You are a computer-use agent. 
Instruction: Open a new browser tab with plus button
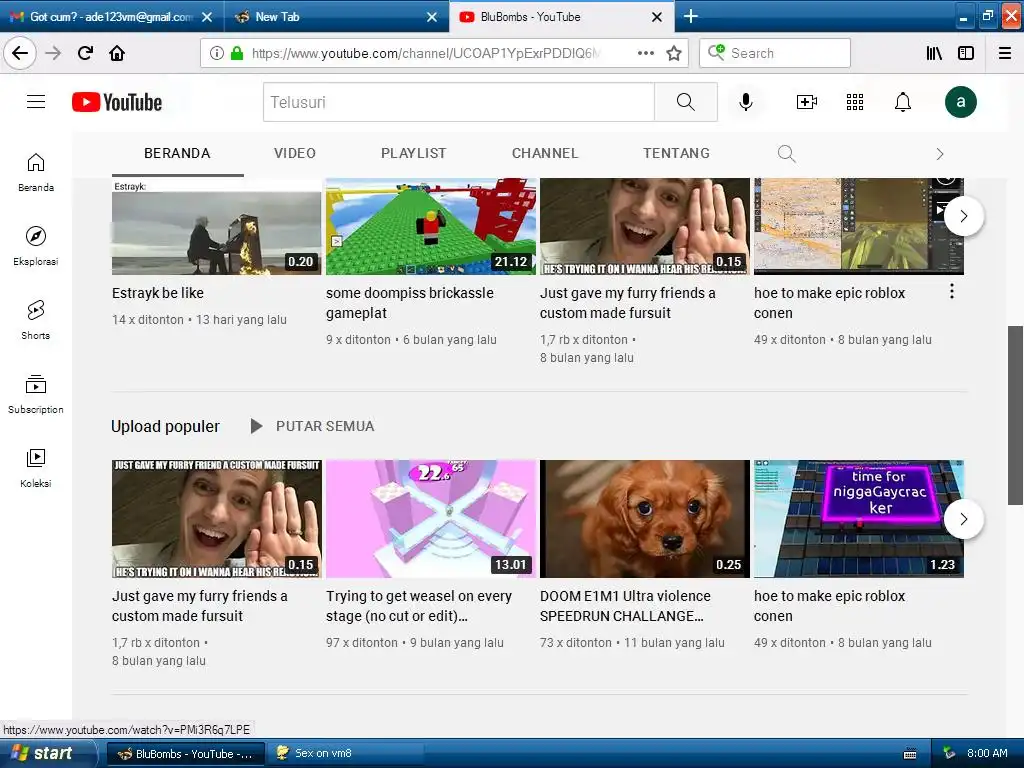690,16
